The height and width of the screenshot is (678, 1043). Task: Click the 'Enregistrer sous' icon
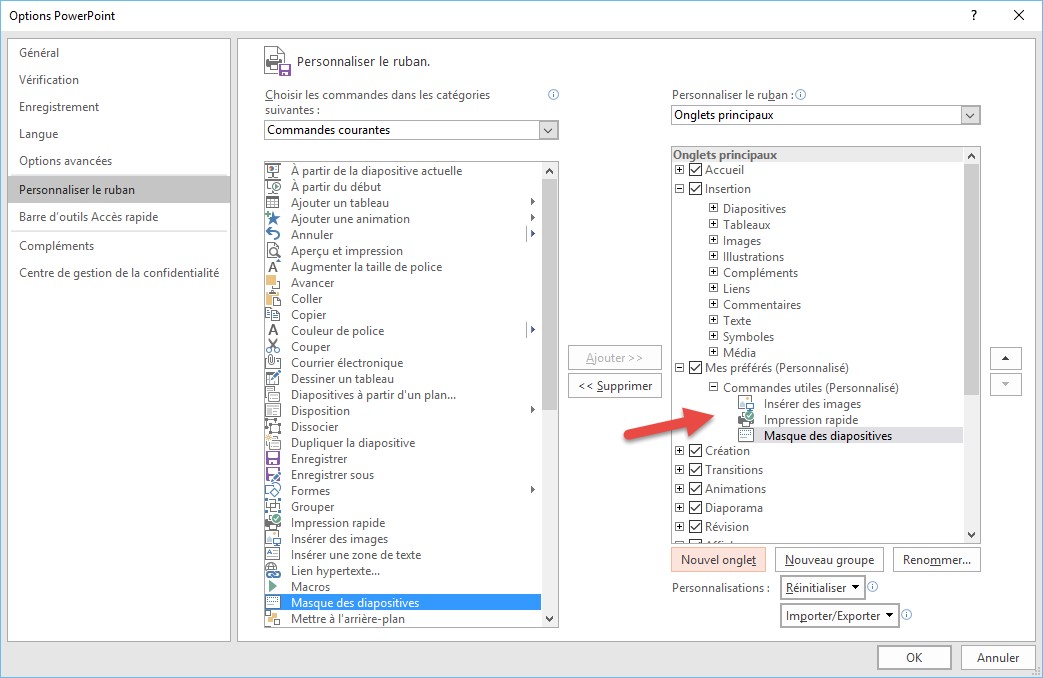(x=273, y=474)
